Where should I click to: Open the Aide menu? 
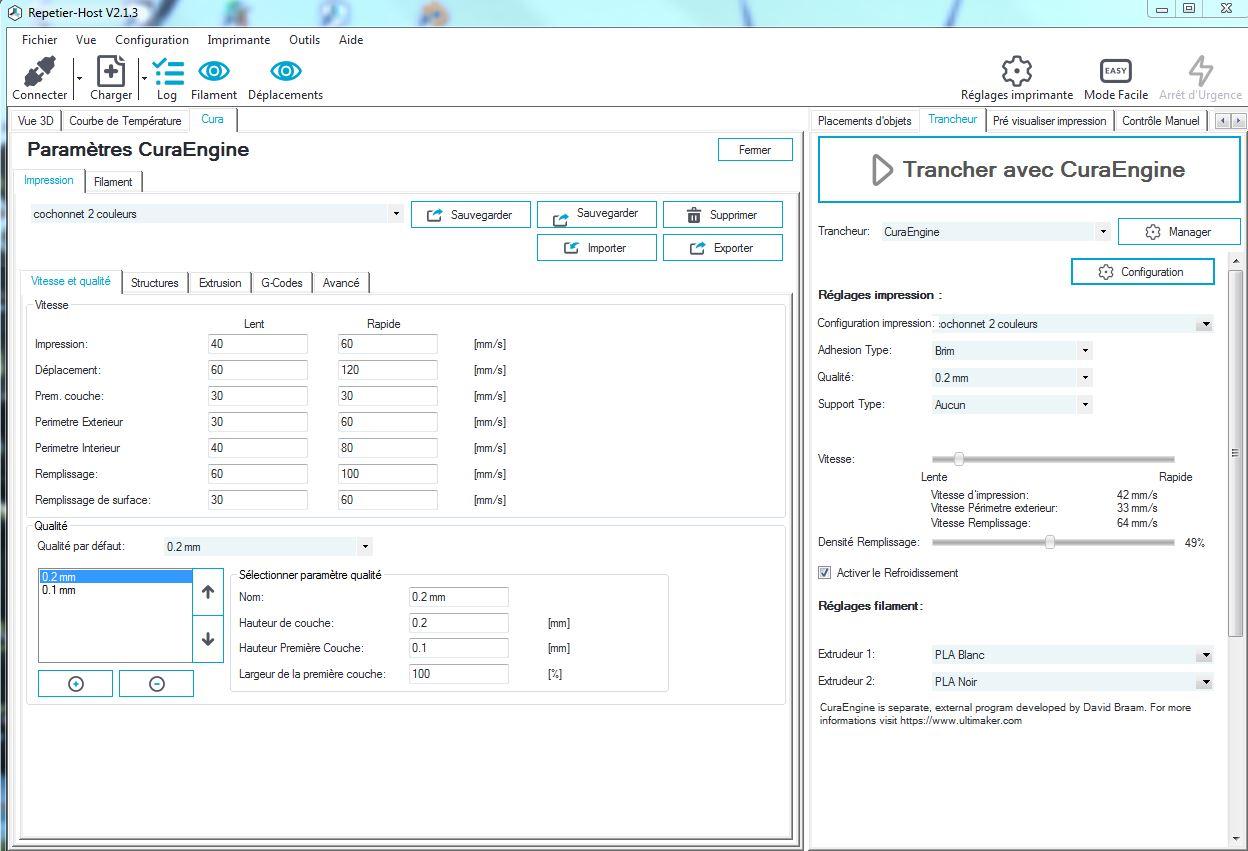(x=351, y=40)
